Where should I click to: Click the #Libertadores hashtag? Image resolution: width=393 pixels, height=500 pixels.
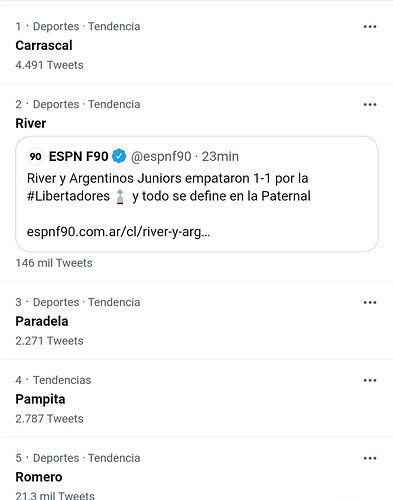tap(68, 196)
